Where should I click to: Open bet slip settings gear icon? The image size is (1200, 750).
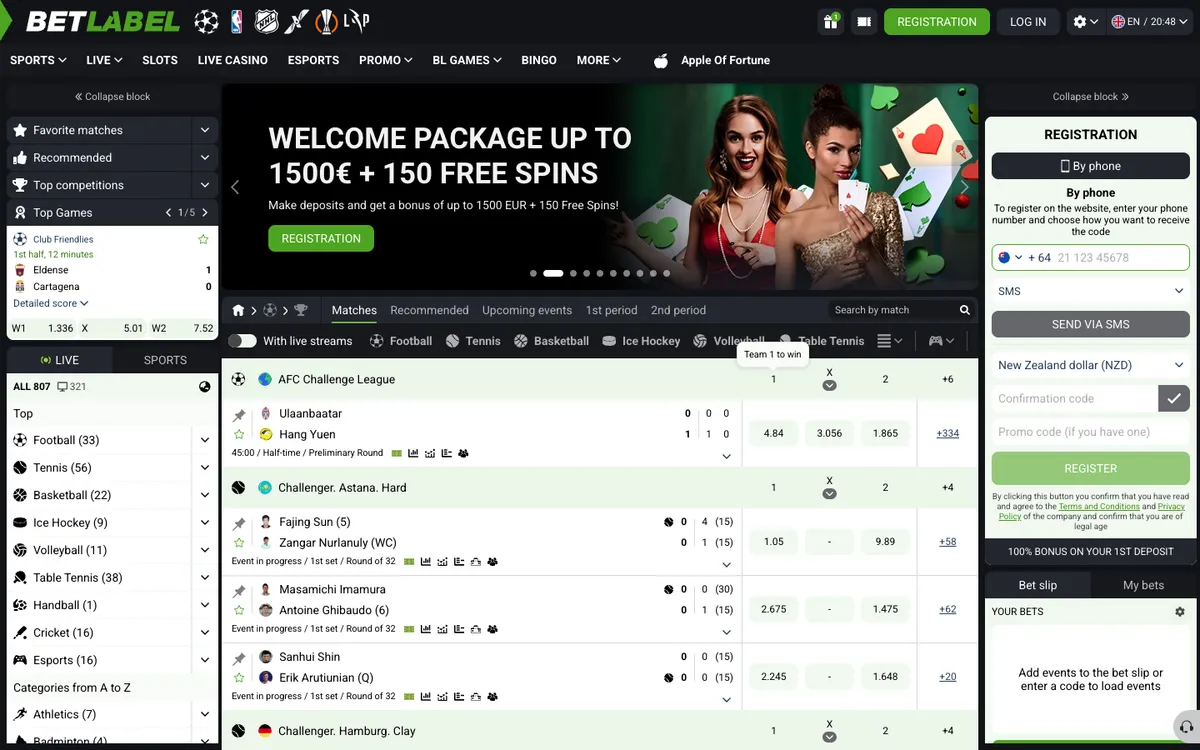(x=1179, y=611)
